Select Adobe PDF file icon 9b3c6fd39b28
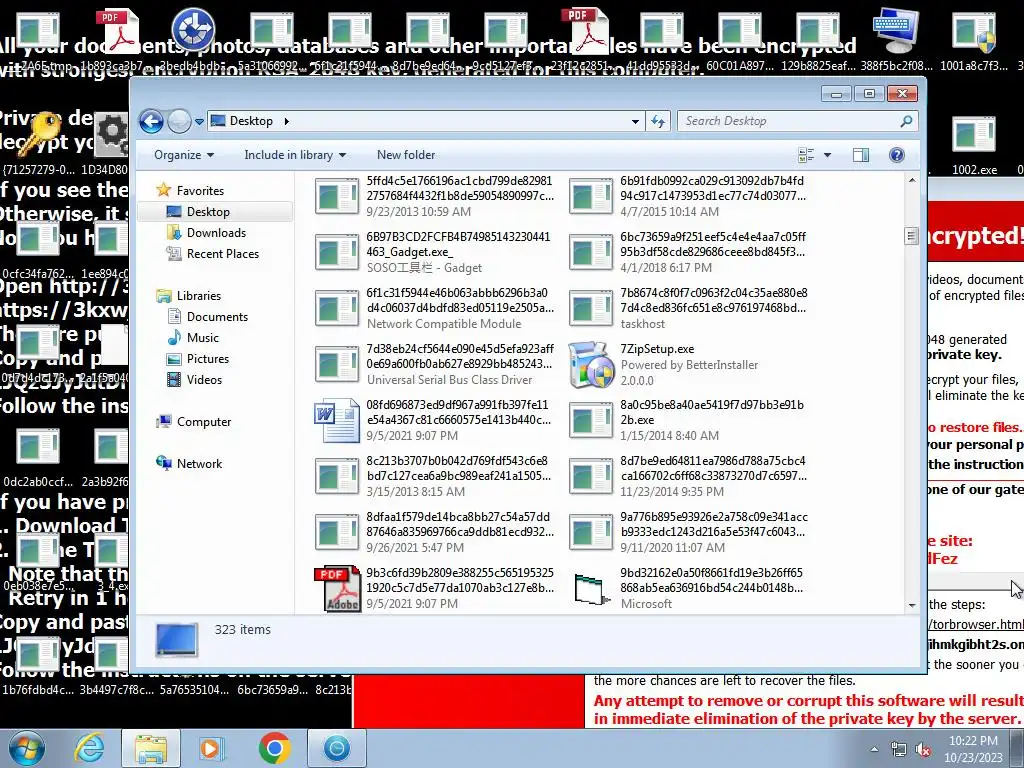The height and width of the screenshot is (768, 1024). [337, 588]
